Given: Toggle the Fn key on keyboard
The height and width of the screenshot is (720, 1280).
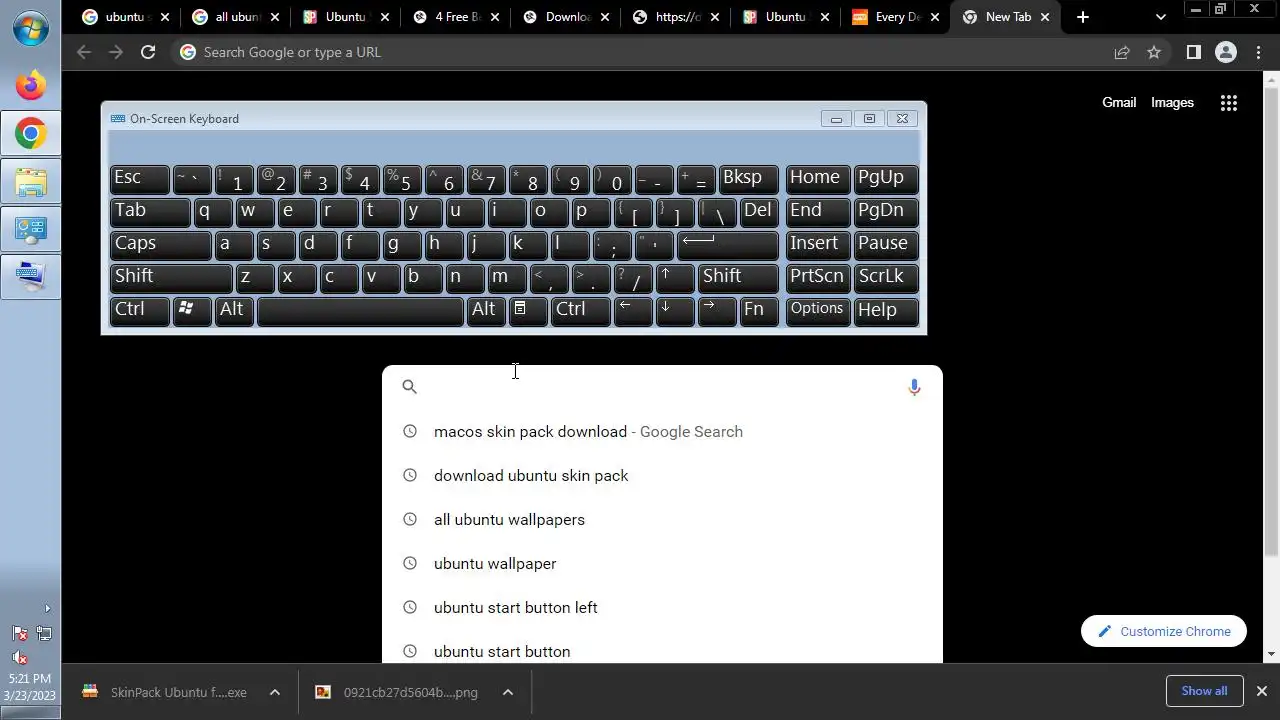Looking at the screenshot, I should 759,311.
